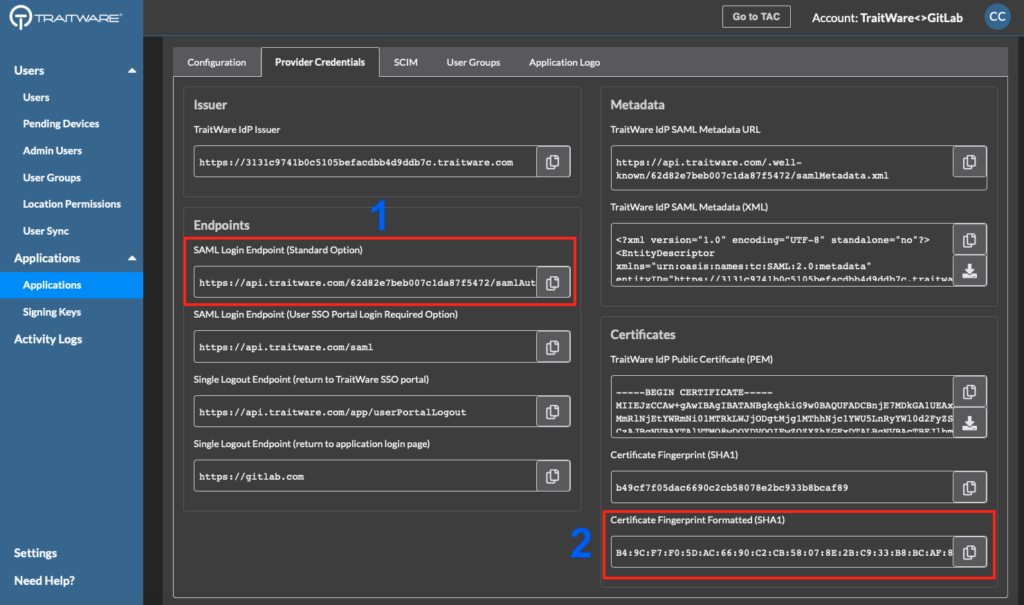1024x605 pixels.
Task: Copy the SAML Metadata URL
Action: tap(969, 161)
